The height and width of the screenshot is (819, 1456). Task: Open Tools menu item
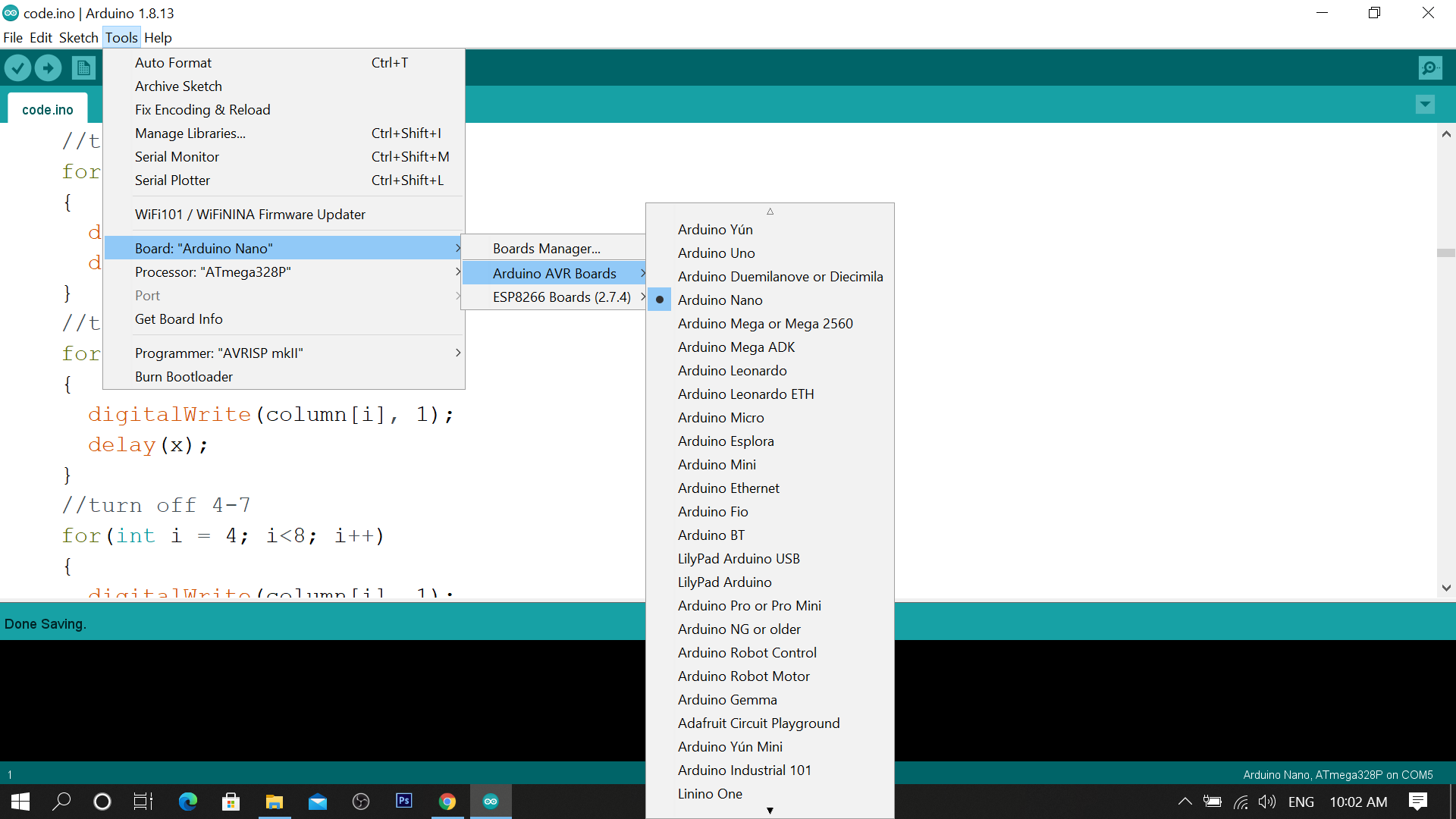tap(121, 37)
